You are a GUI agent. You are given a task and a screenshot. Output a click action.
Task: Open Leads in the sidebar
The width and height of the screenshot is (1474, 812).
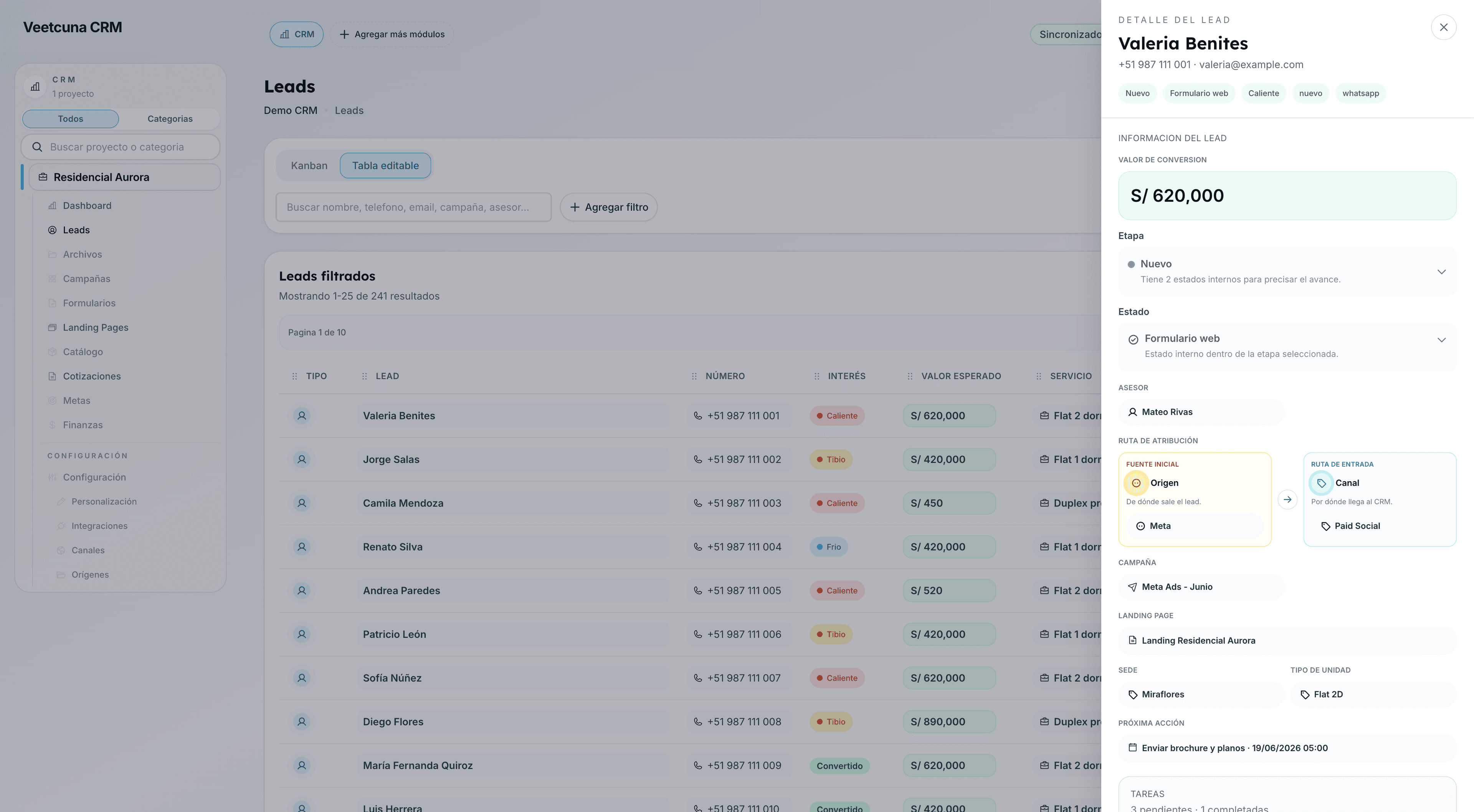pyautogui.click(x=76, y=230)
